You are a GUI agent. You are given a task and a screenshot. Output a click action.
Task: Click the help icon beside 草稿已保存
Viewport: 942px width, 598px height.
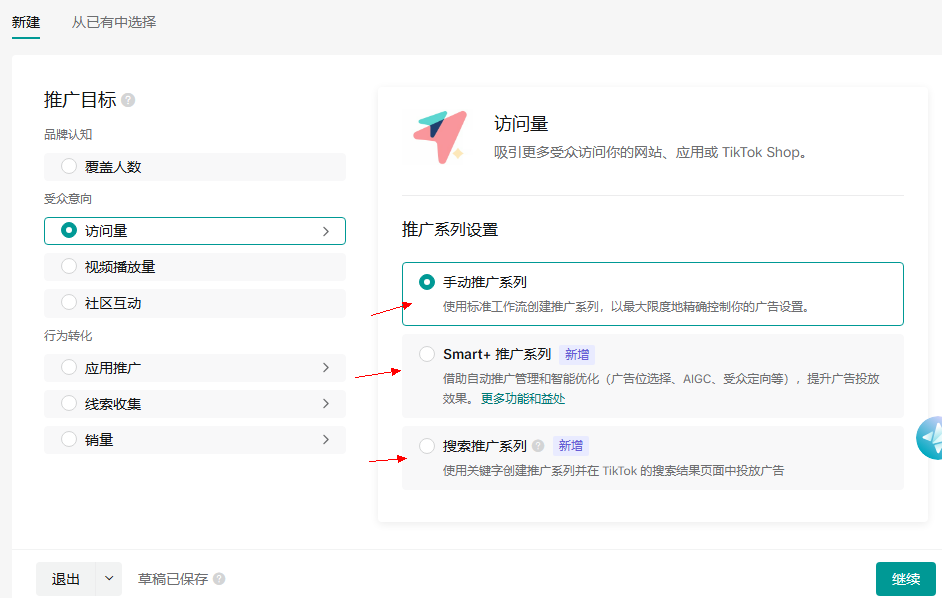point(219,579)
